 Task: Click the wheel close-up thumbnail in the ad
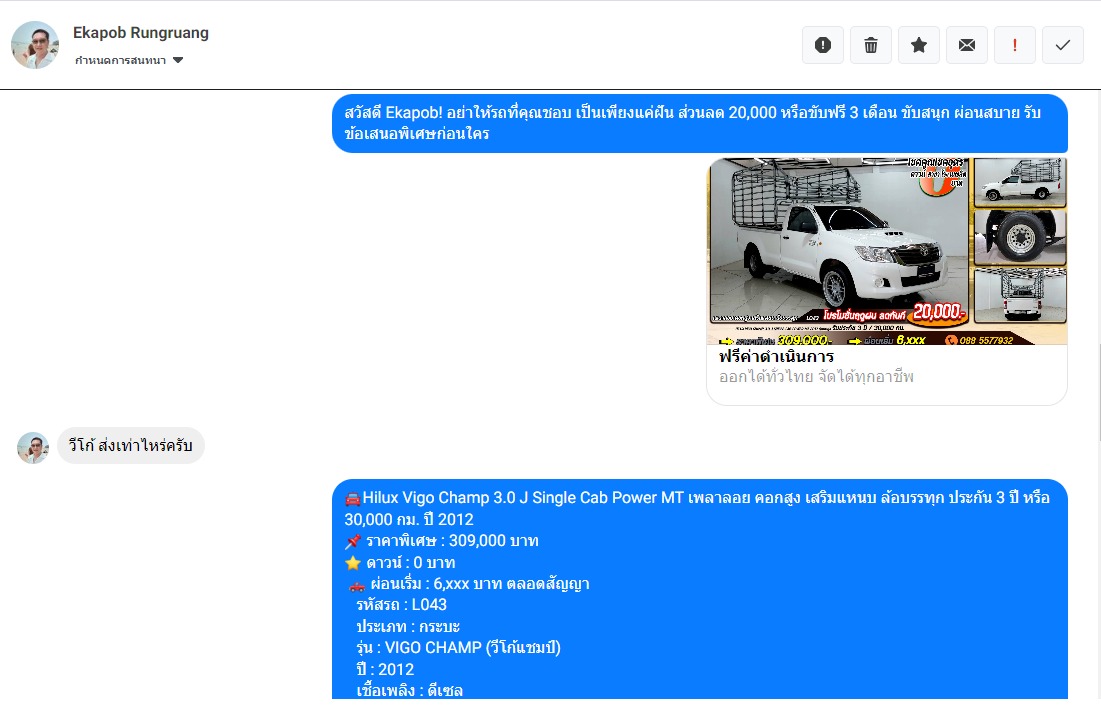[x=1020, y=237]
